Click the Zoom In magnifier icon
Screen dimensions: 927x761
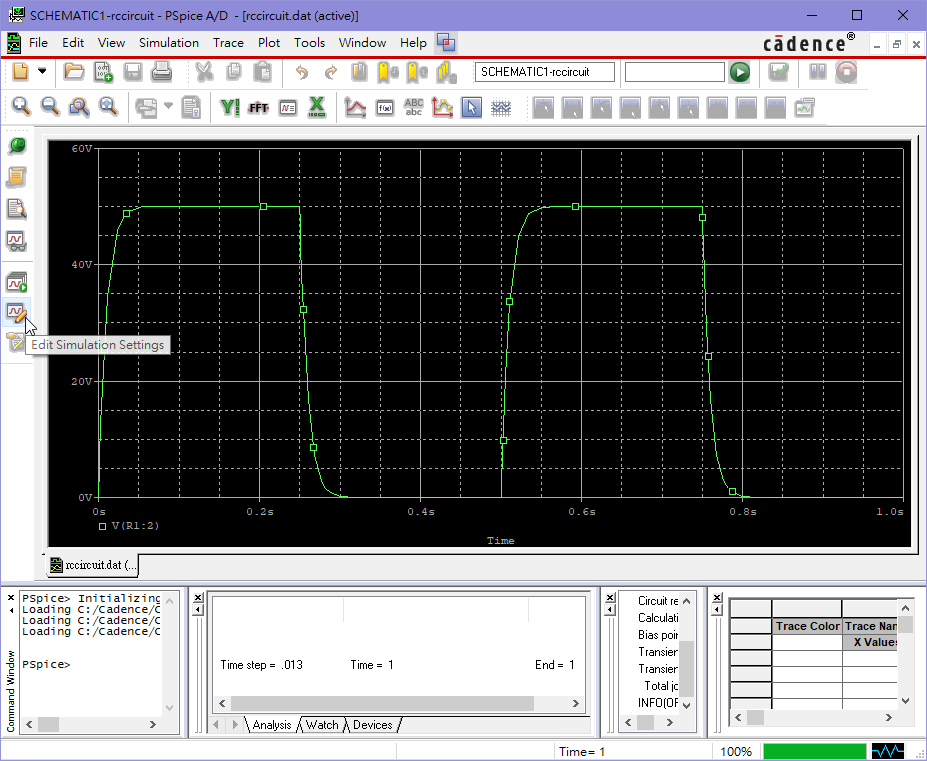click(21, 107)
